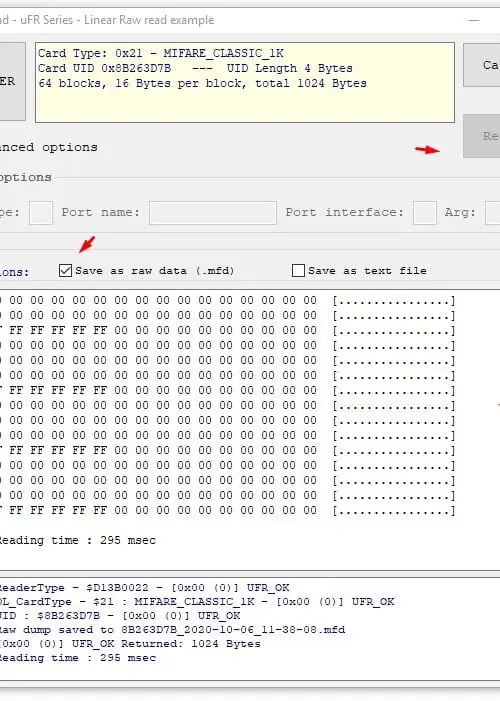
Task: Click the partially visible Ca button
Action: click(482, 65)
